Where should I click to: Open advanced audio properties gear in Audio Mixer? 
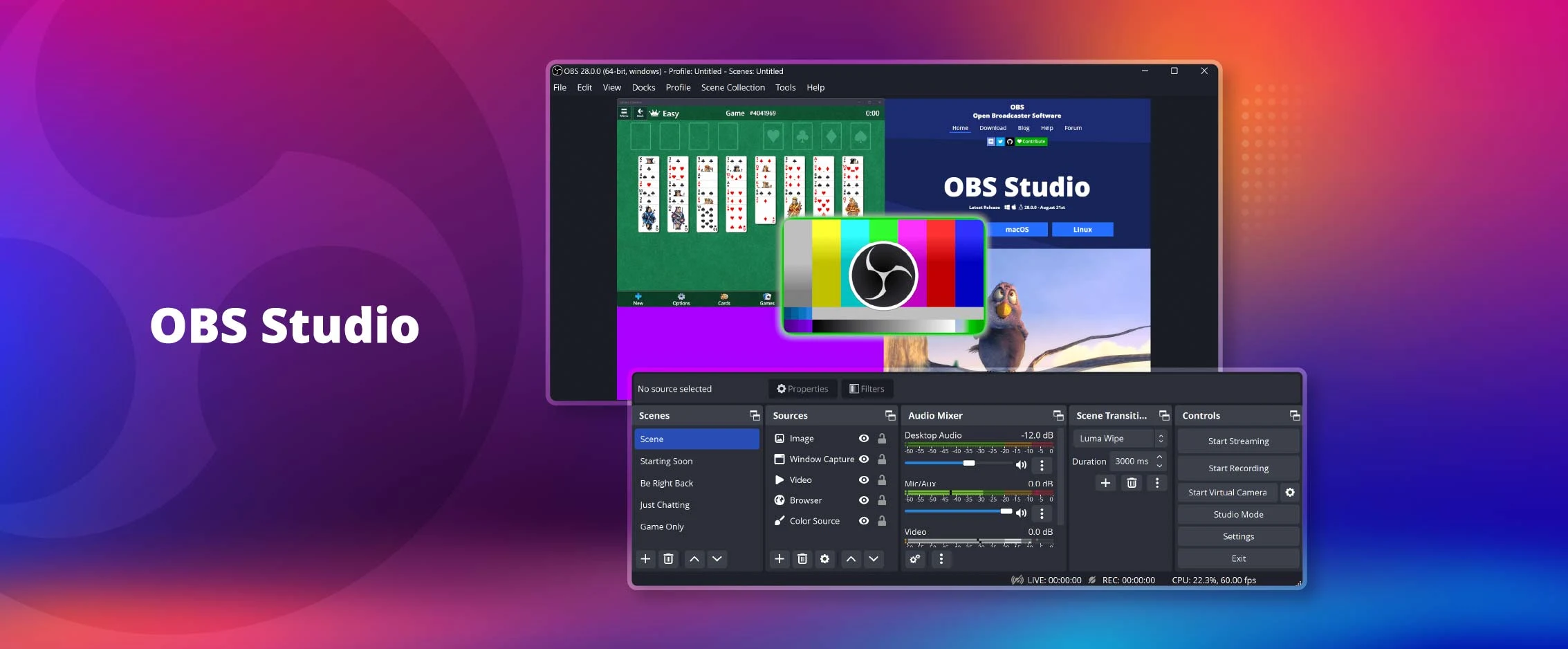[x=914, y=558]
